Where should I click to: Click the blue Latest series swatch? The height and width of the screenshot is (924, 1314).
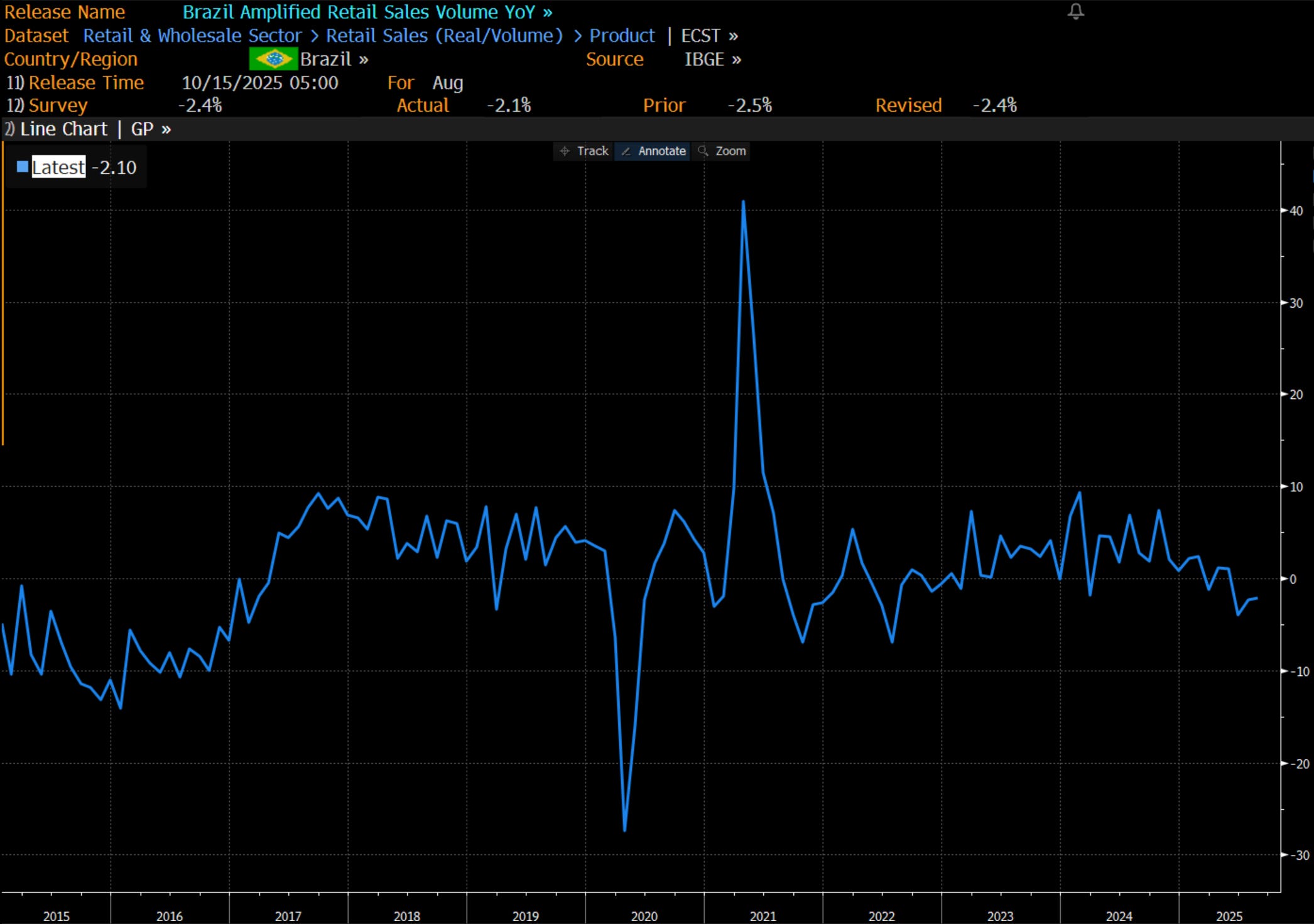click(23, 167)
